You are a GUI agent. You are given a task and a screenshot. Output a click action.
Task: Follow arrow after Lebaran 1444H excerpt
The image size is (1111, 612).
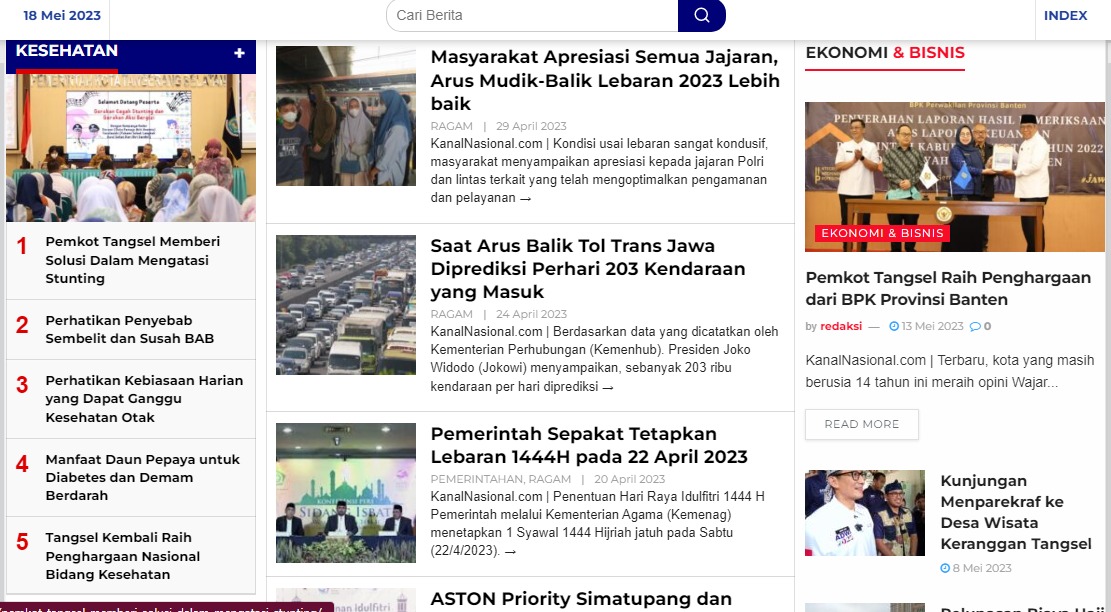pyautogui.click(x=510, y=551)
